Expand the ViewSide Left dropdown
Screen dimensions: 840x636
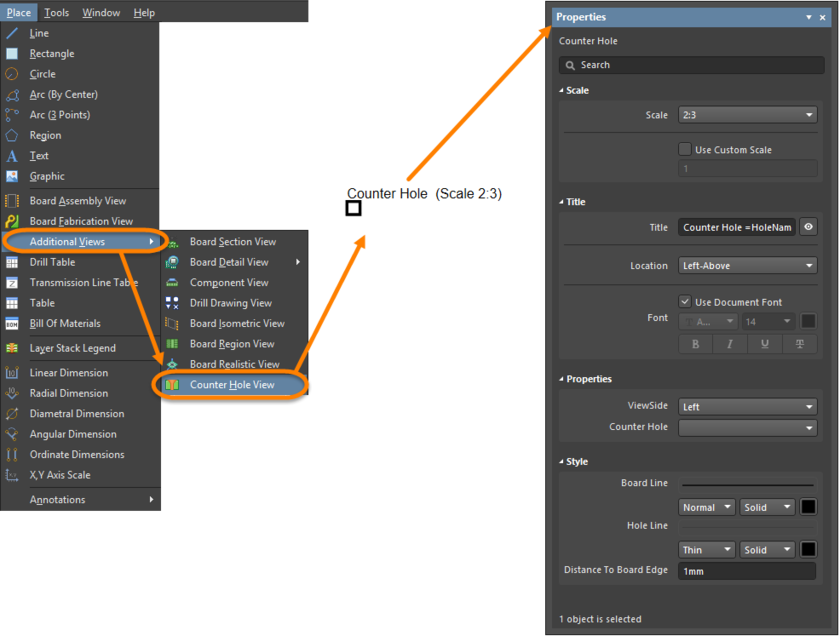(x=747, y=407)
